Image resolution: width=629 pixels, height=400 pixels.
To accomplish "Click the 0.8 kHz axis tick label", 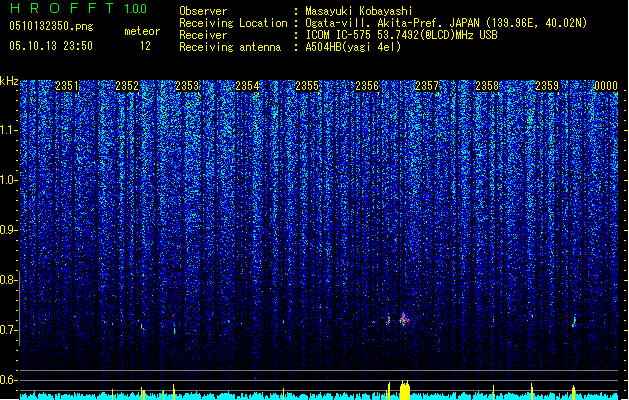I will point(9,280).
